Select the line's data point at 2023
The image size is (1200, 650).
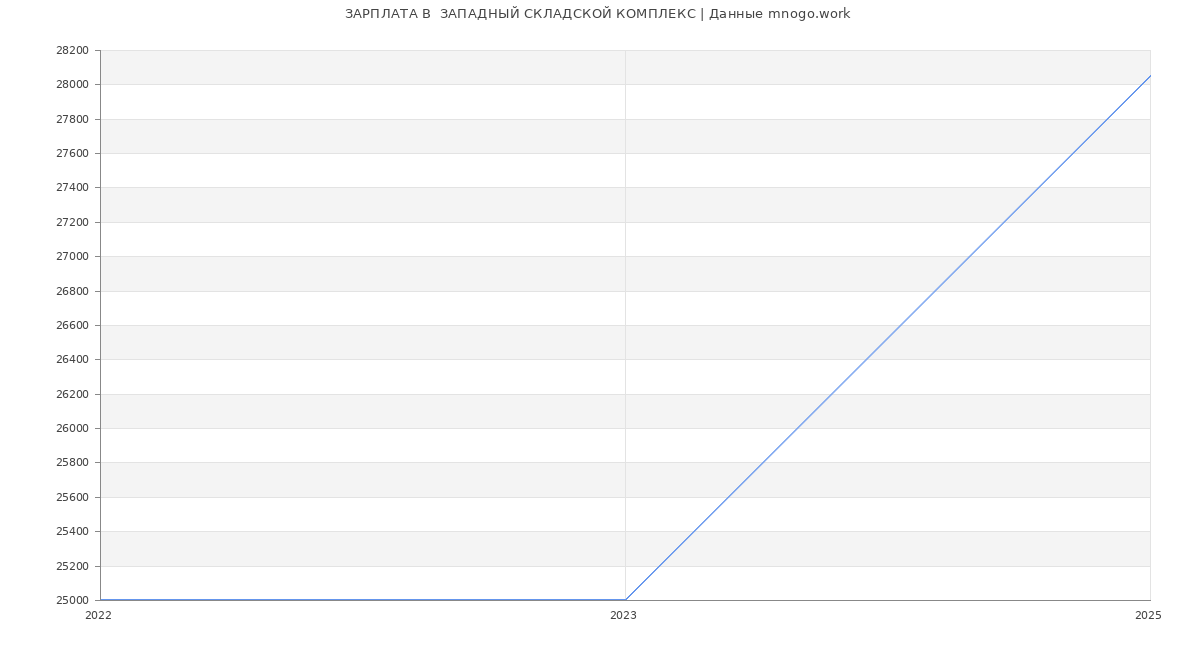point(625,600)
